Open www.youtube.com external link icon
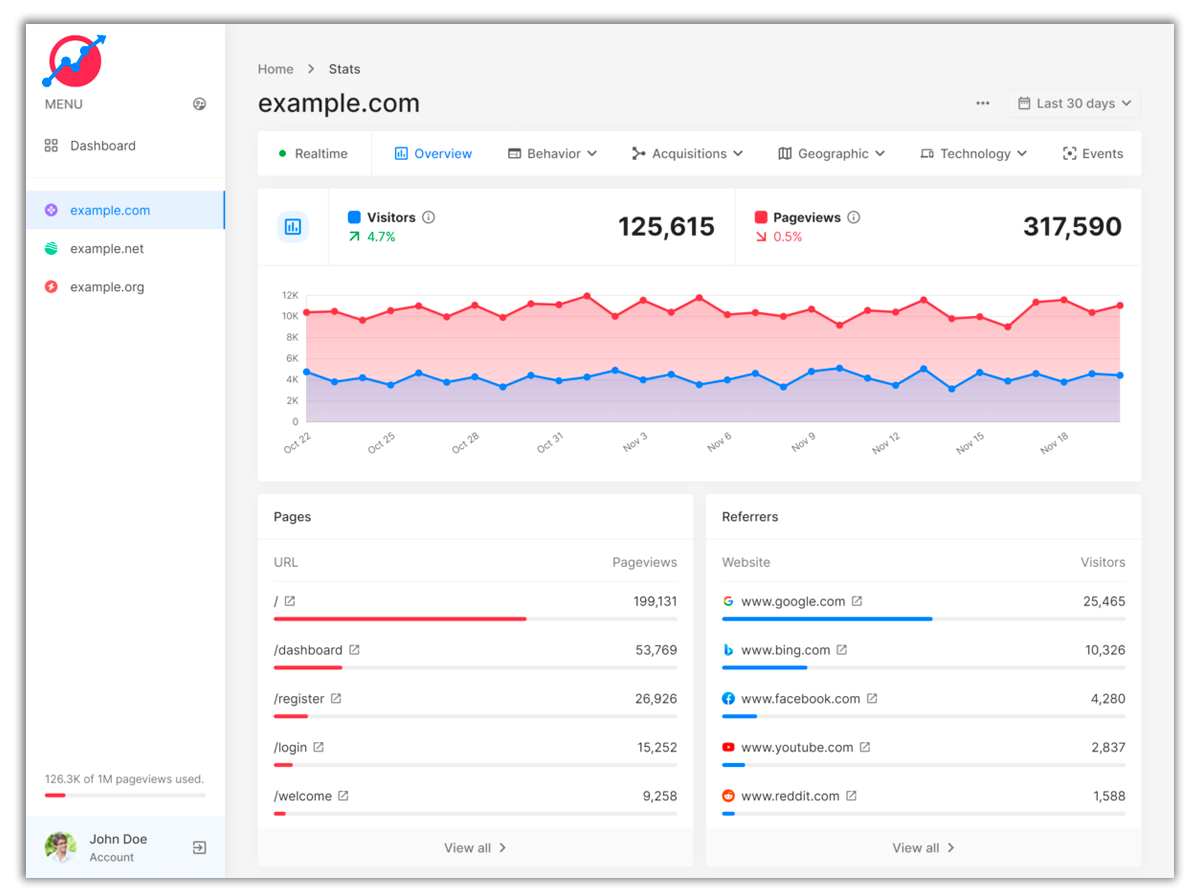The height and width of the screenshot is (892, 1200). click(865, 747)
